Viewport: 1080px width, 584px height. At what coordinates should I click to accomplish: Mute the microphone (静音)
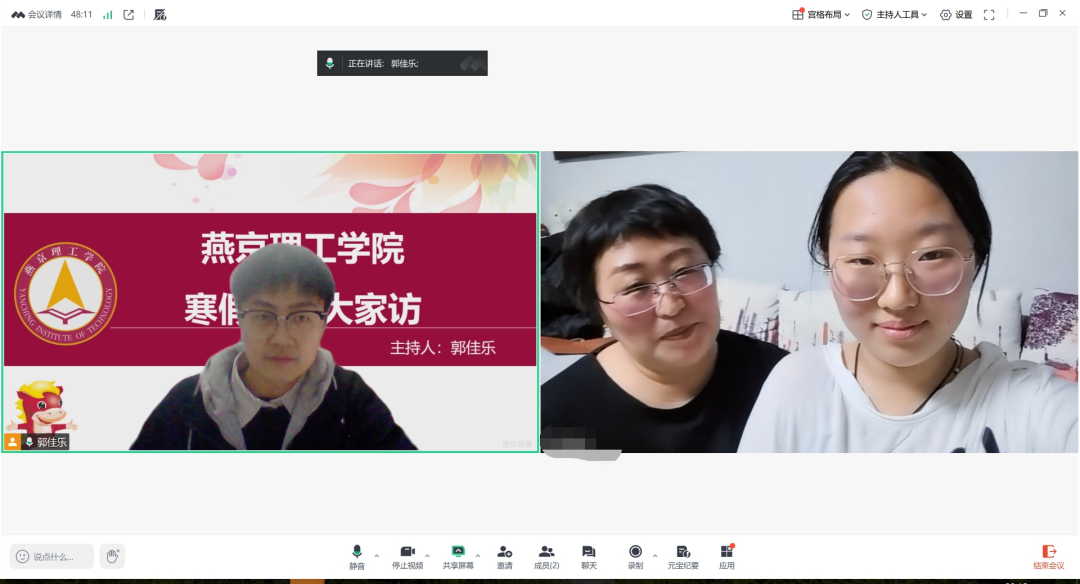coord(357,556)
